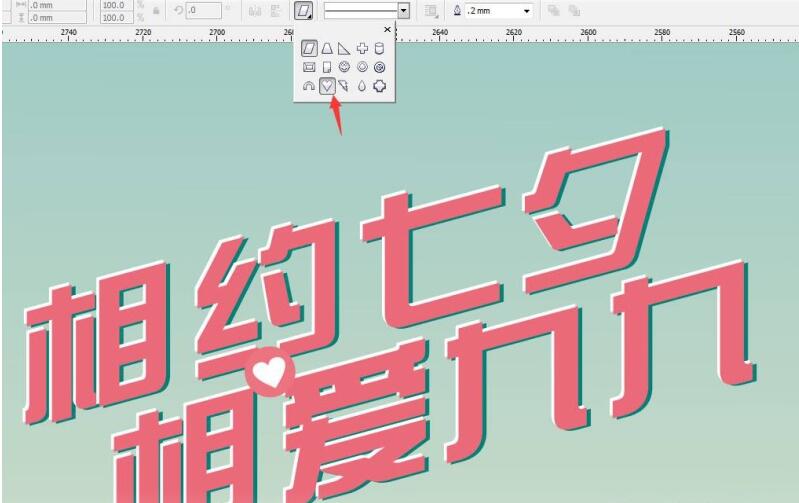Click the To Front of Layer icon
The width and height of the screenshot is (799, 503).
point(553,10)
